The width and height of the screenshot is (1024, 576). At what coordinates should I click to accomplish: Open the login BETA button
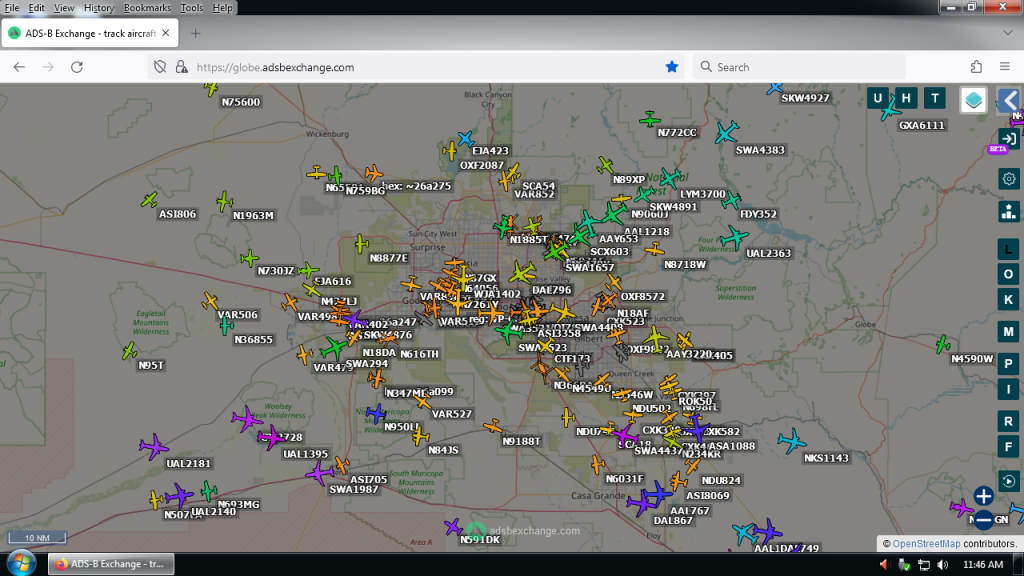1008,139
